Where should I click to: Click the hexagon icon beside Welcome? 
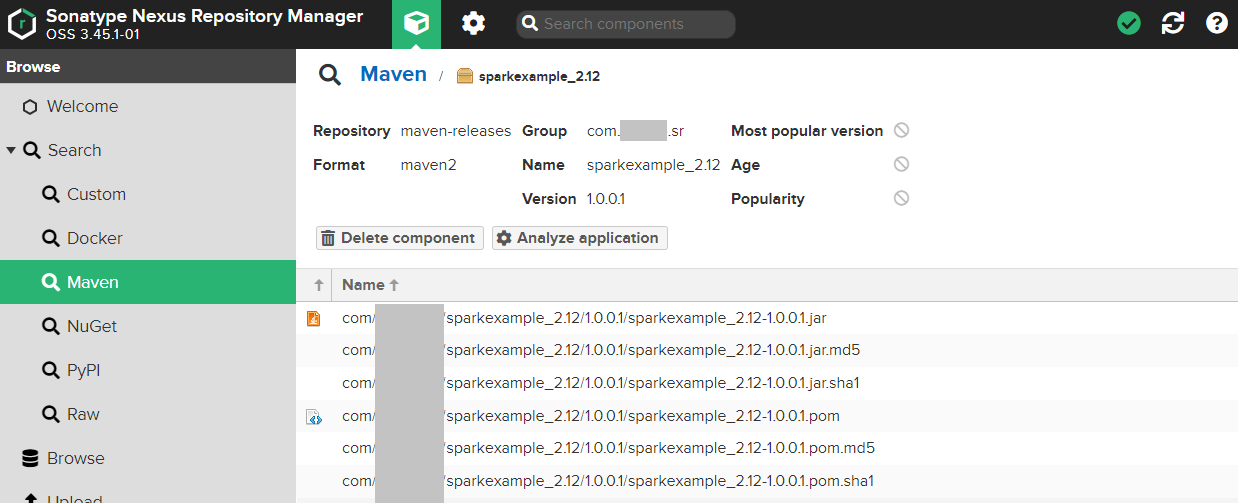(30, 107)
